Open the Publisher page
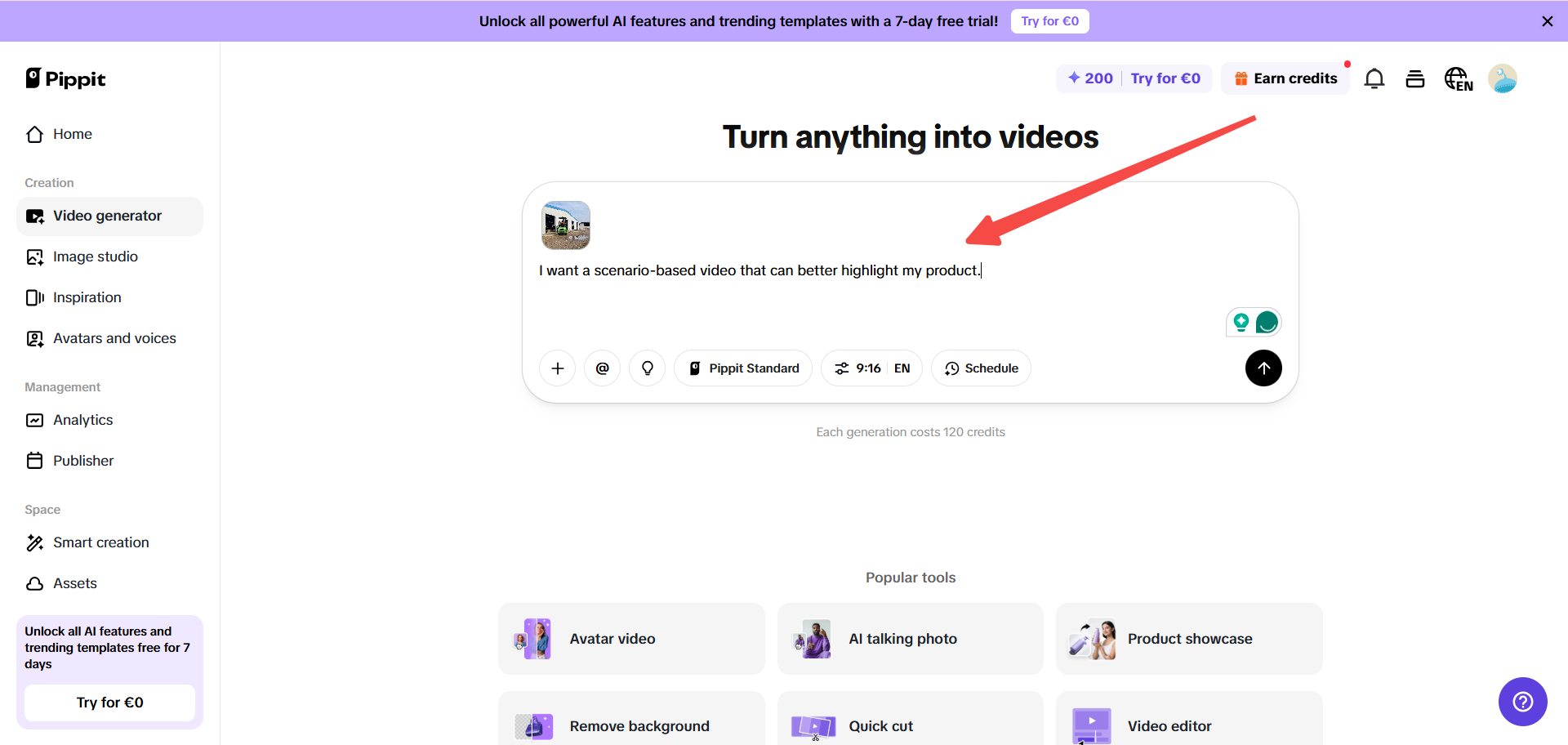1568x745 pixels. click(x=109, y=461)
